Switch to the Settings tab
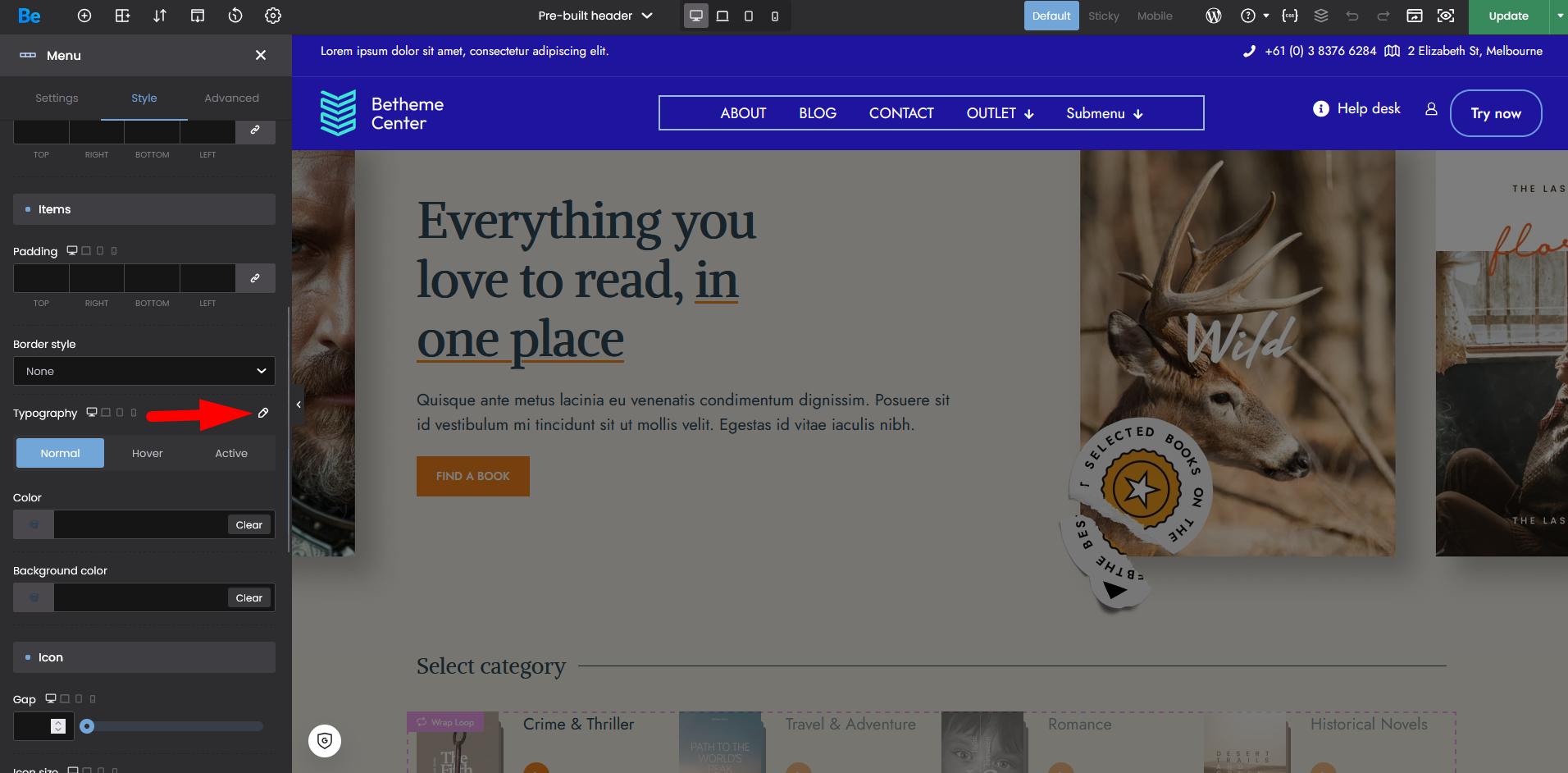Viewport: 1568px width, 773px height. (57, 98)
